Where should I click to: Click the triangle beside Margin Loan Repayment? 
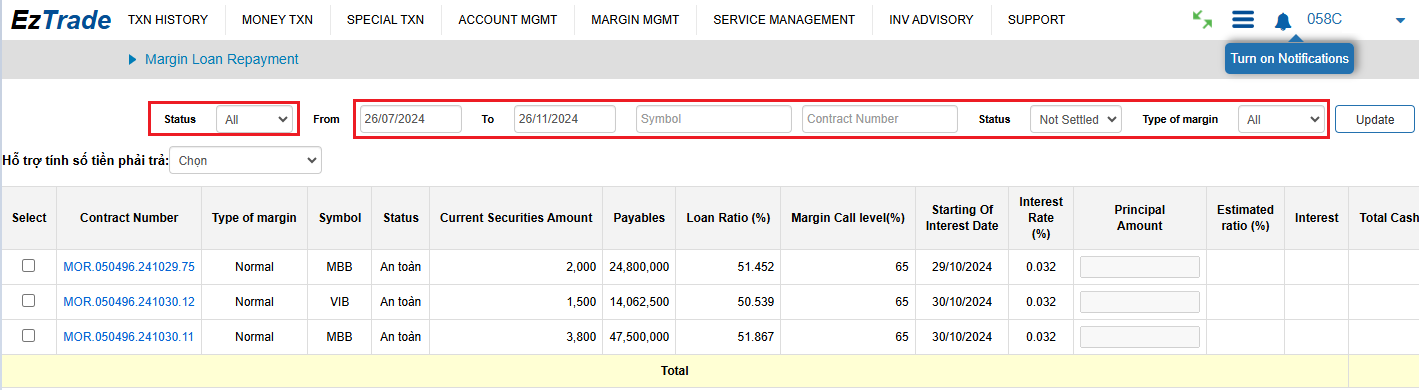pyautogui.click(x=132, y=60)
